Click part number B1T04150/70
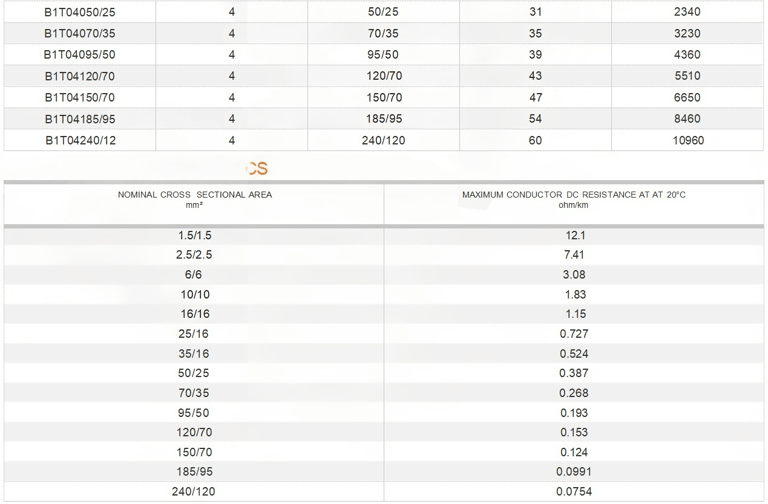 pyautogui.click(x=80, y=97)
